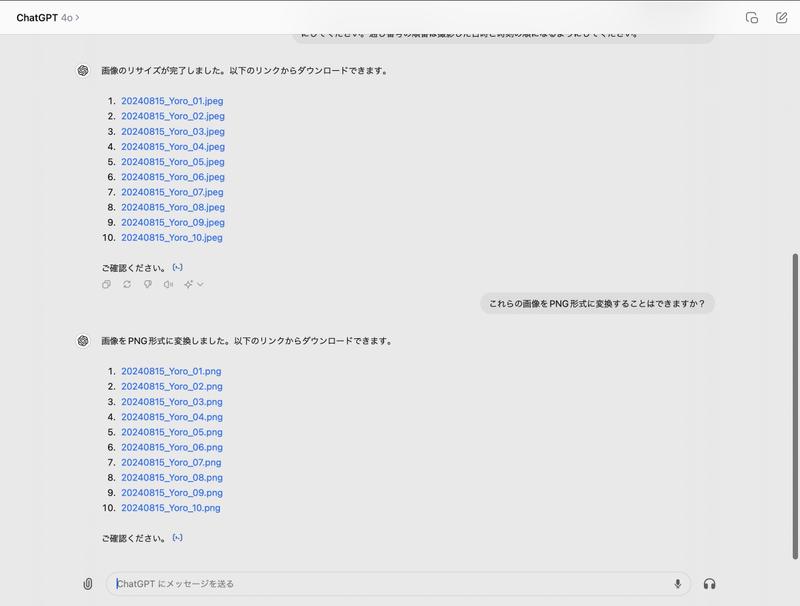Click ChatGPT avatar beside PNG response
This screenshot has width=800, height=606.
[83, 341]
